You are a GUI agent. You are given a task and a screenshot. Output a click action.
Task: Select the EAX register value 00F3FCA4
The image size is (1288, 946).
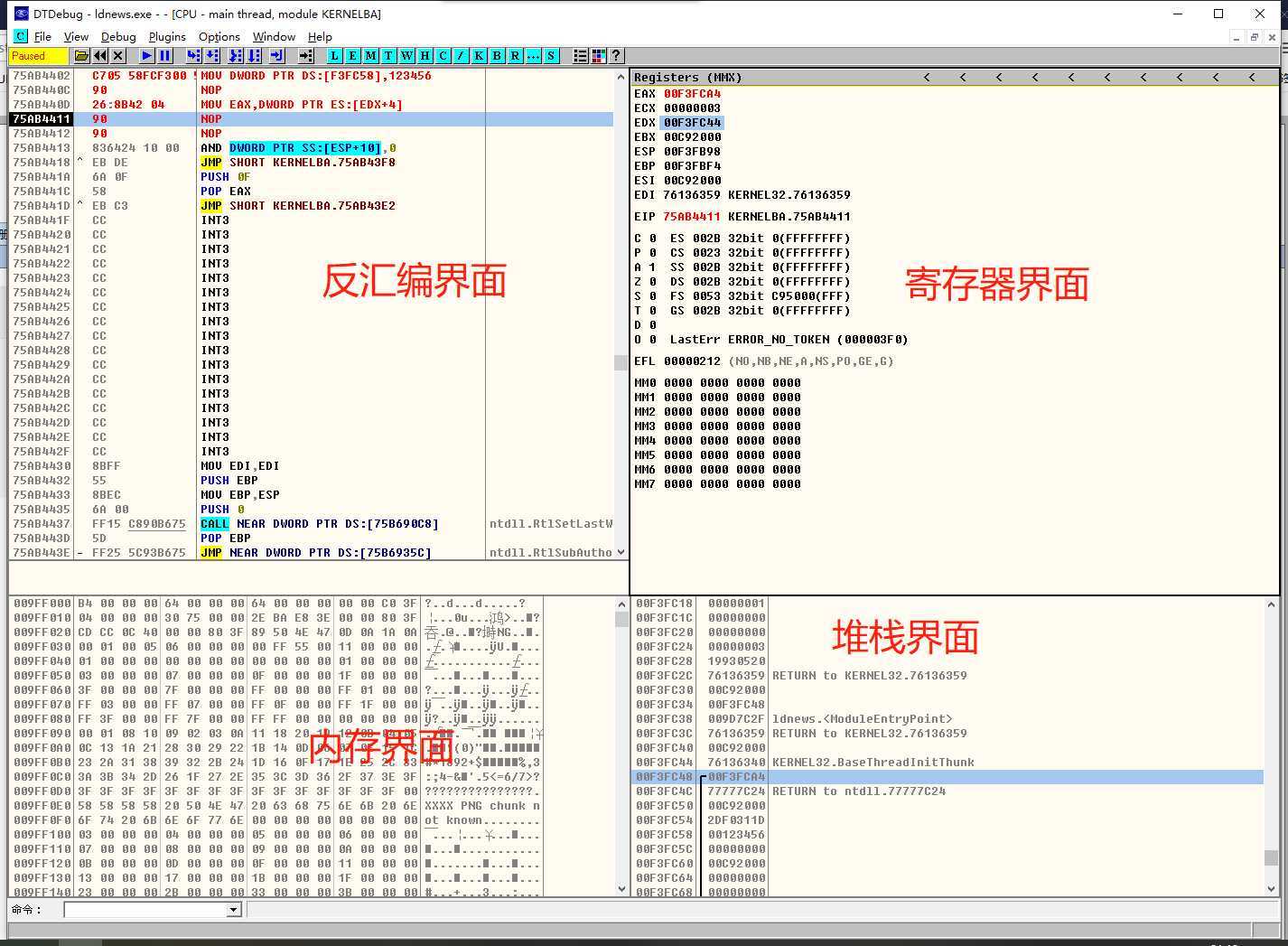click(x=692, y=93)
